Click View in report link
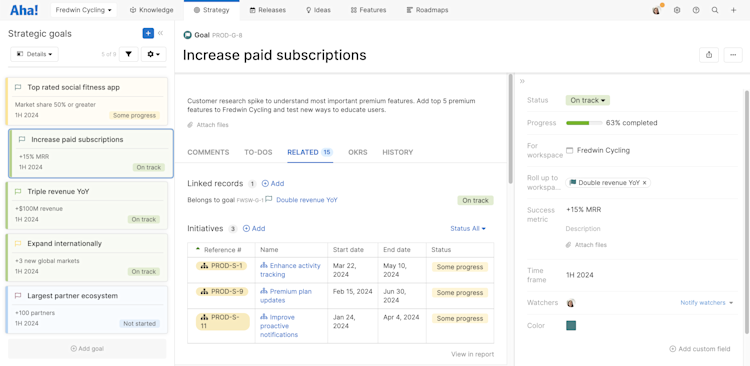The width and height of the screenshot is (750, 366). pos(473,354)
